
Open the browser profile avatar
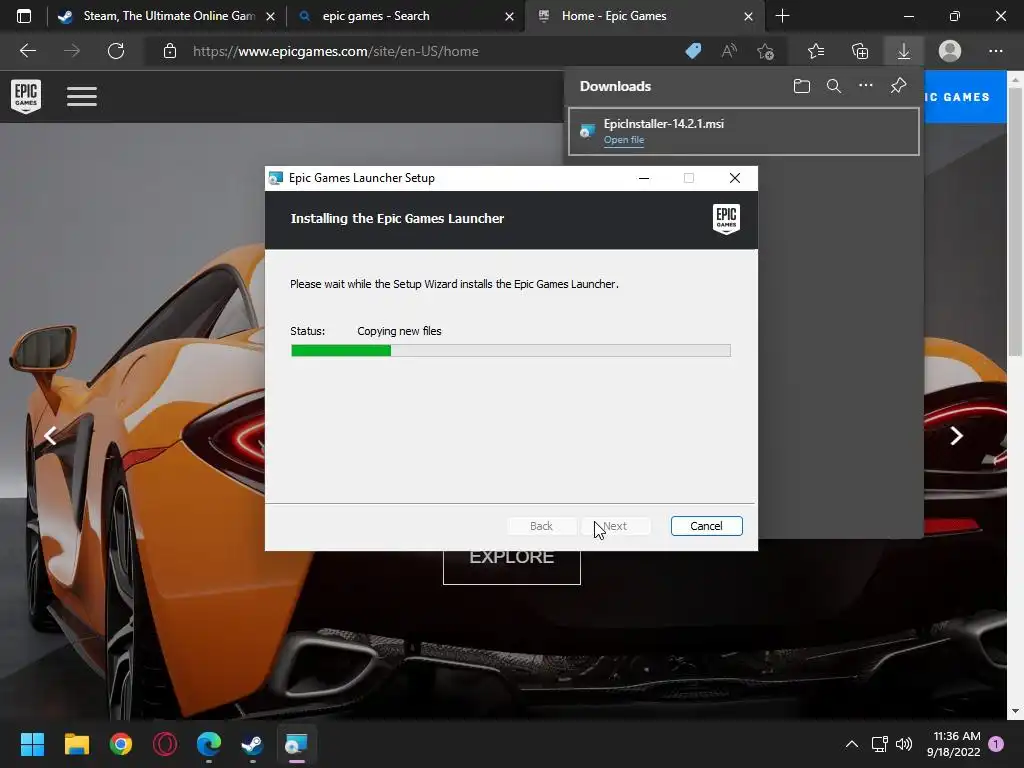coord(950,51)
